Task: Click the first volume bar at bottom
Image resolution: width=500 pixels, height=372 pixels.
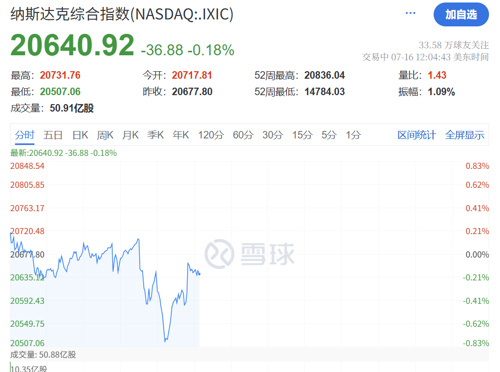Action: (x=11, y=367)
